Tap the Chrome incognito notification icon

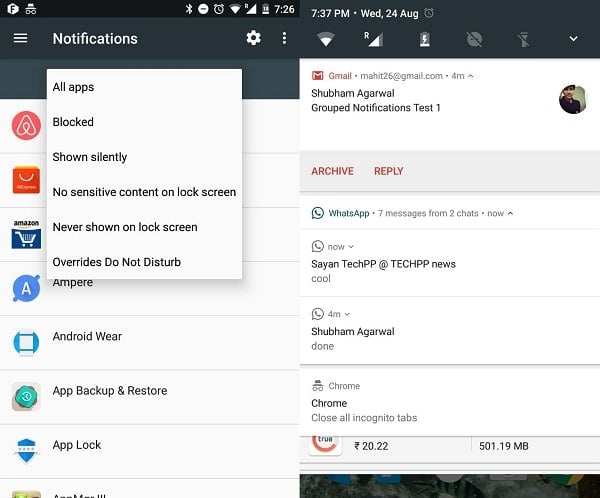click(318, 385)
